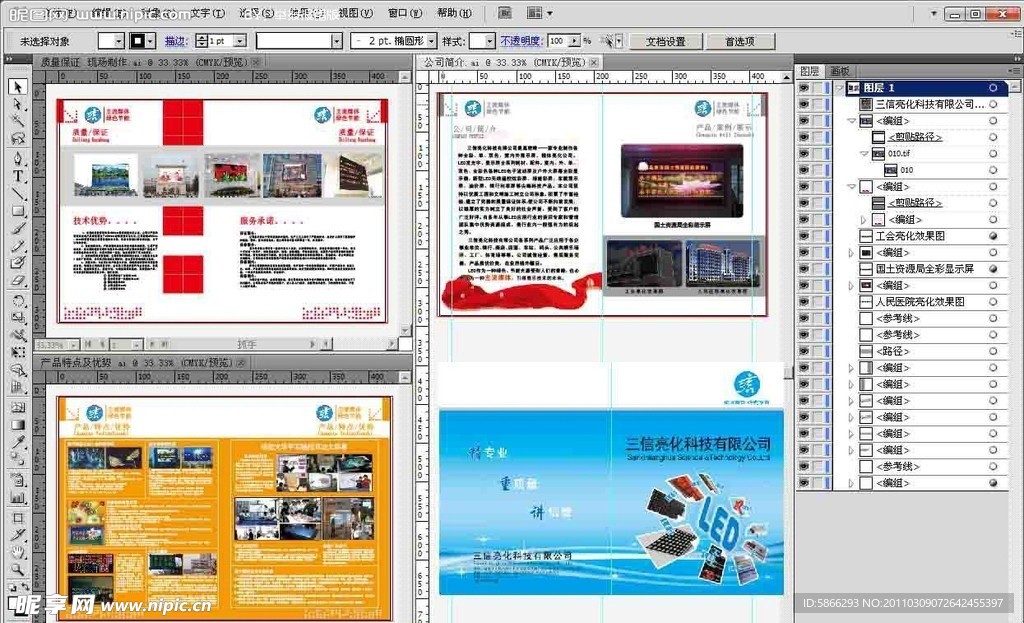Toggle visibility of 工会亮化效果图 layer item
Image resolution: width=1024 pixels, height=623 pixels.
pyautogui.click(x=803, y=236)
